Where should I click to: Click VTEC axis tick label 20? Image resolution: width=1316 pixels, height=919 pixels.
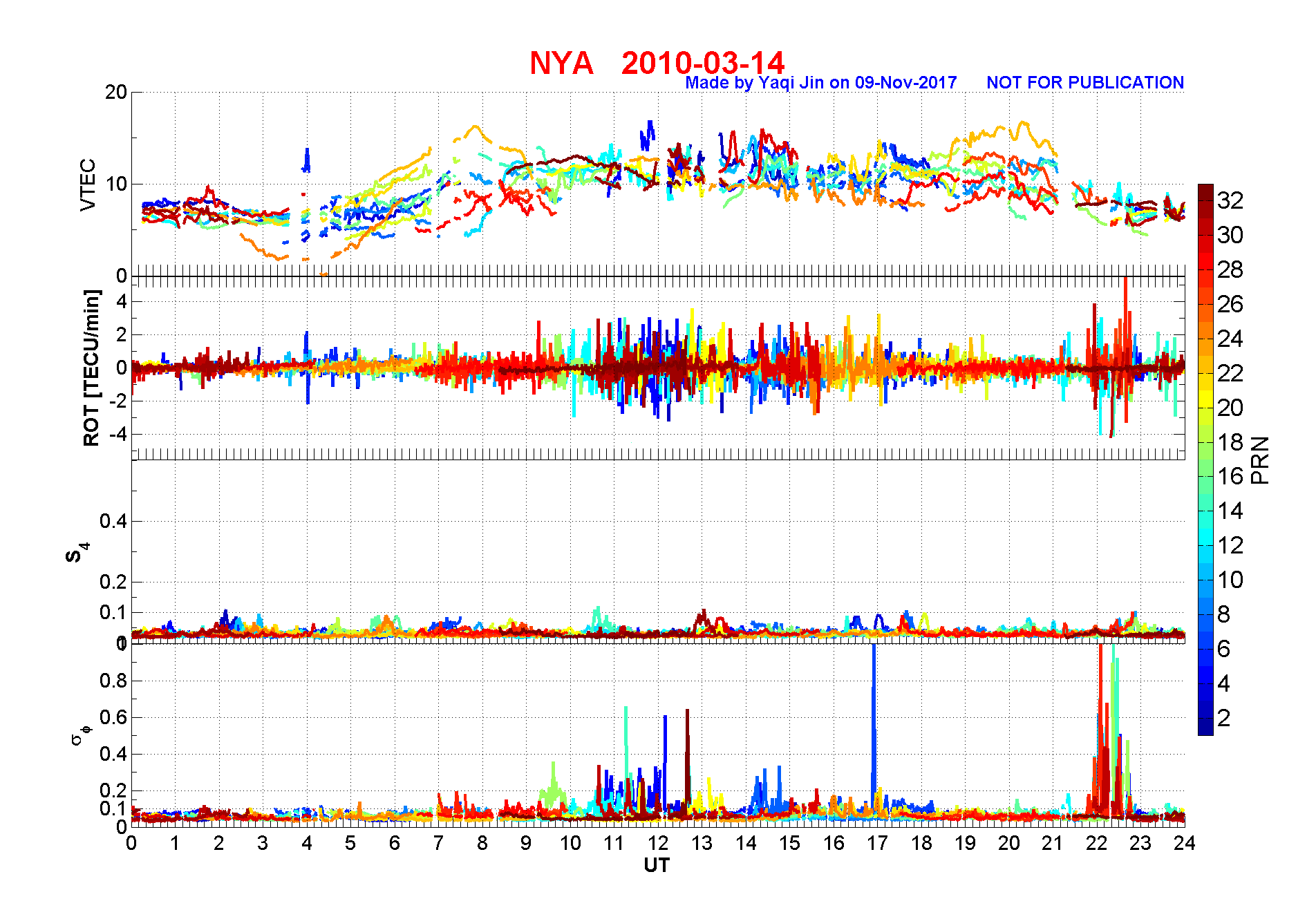(115, 92)
